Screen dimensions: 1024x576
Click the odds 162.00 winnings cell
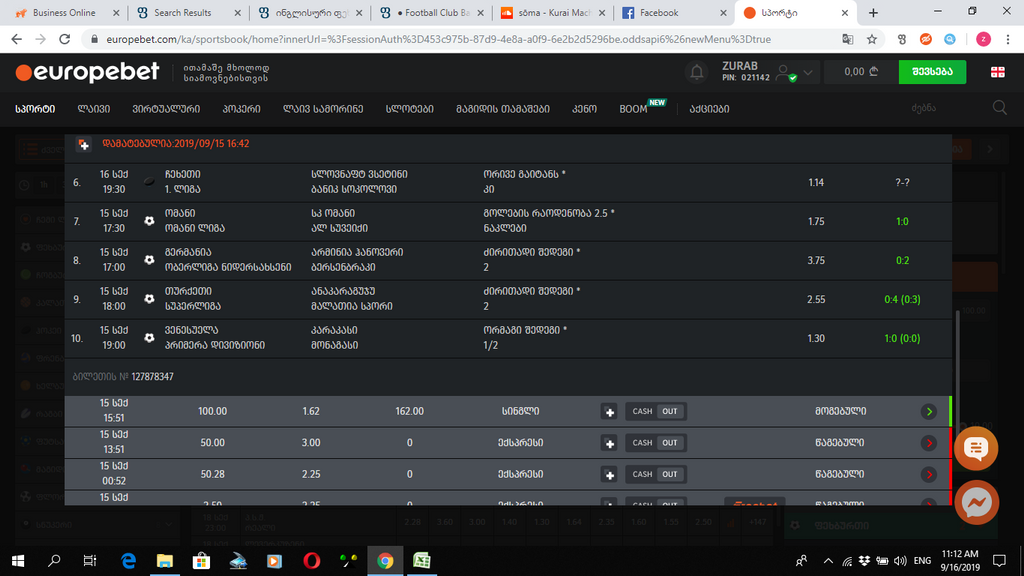(409, 411)
